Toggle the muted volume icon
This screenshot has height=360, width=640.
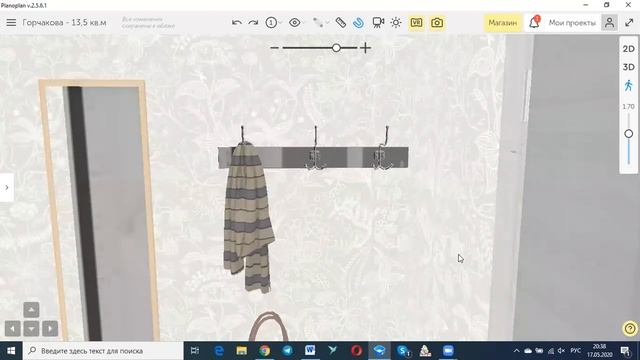561,351
